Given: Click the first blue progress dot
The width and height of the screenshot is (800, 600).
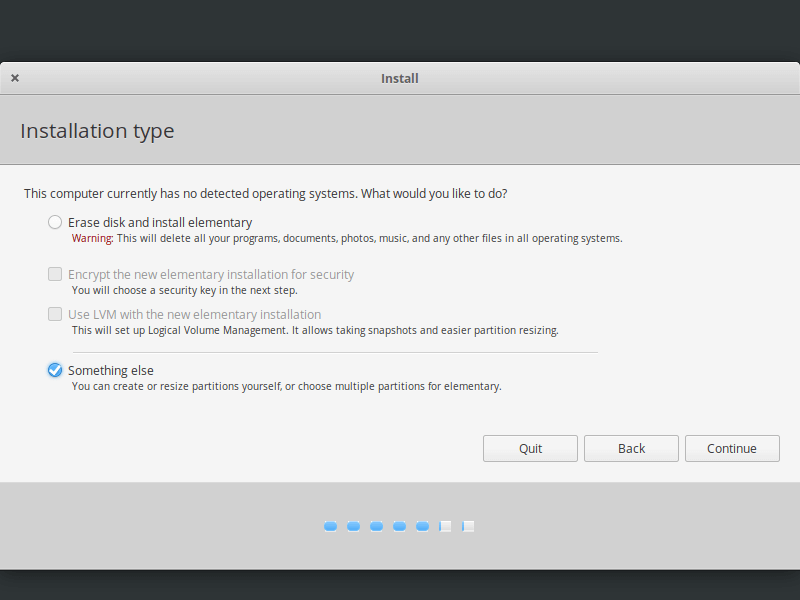Looking at the screenshot, I should [x=330, y=526].
